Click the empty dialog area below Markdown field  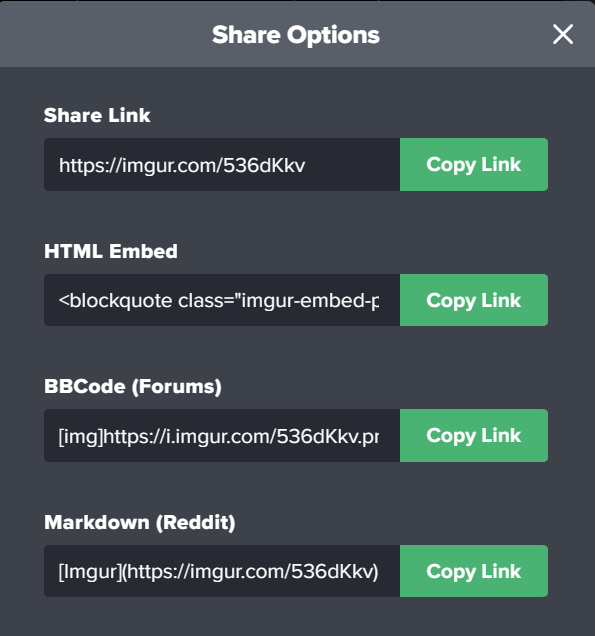click(297, 617)
